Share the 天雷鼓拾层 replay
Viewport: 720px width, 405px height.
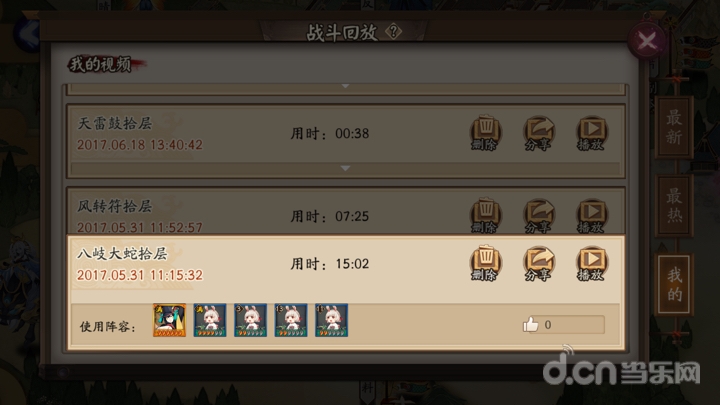coord(539,133)
